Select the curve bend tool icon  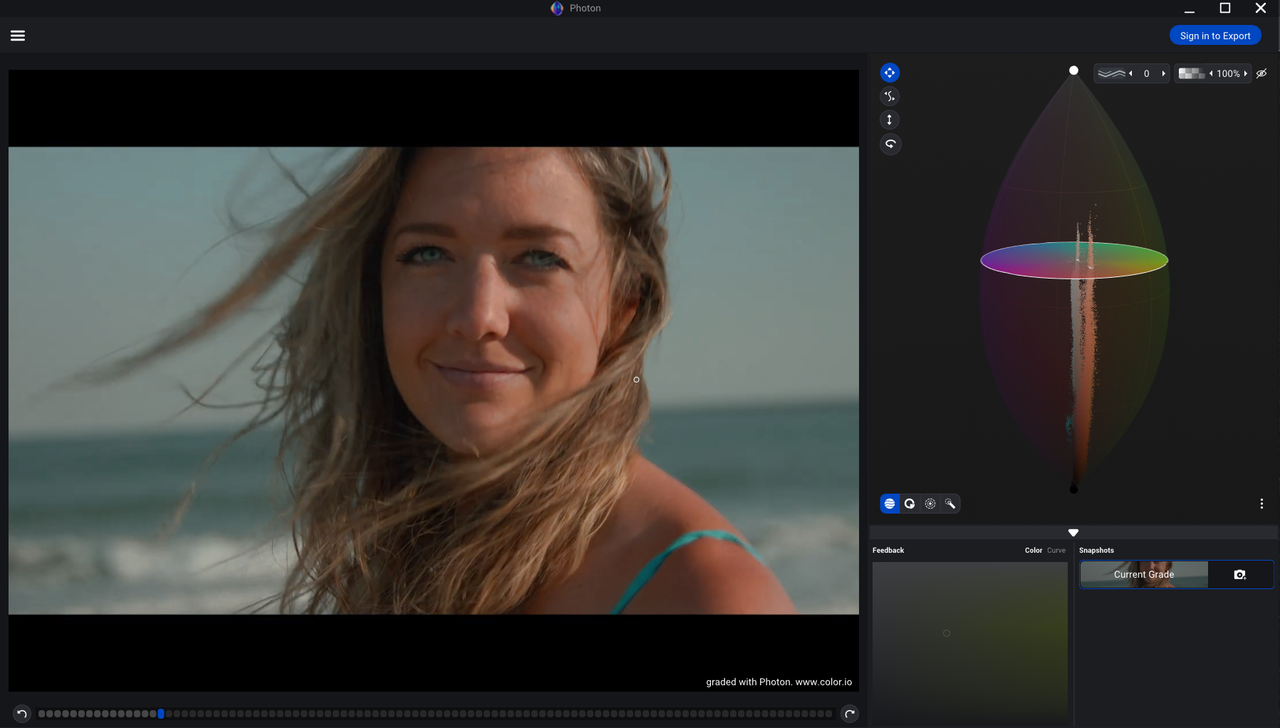(x=889, y=96)
